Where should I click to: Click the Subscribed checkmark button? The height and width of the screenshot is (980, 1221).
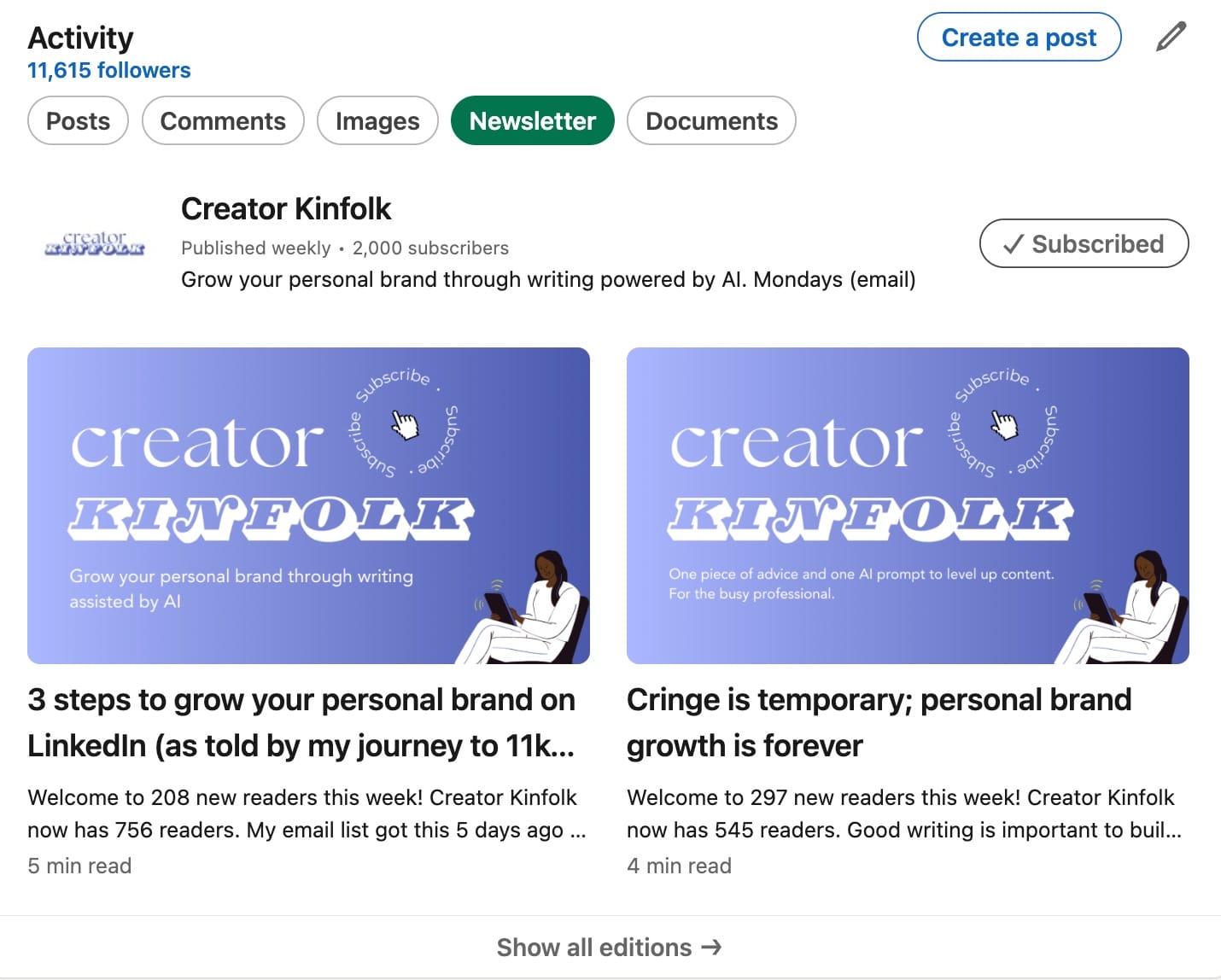[1084, 244]
